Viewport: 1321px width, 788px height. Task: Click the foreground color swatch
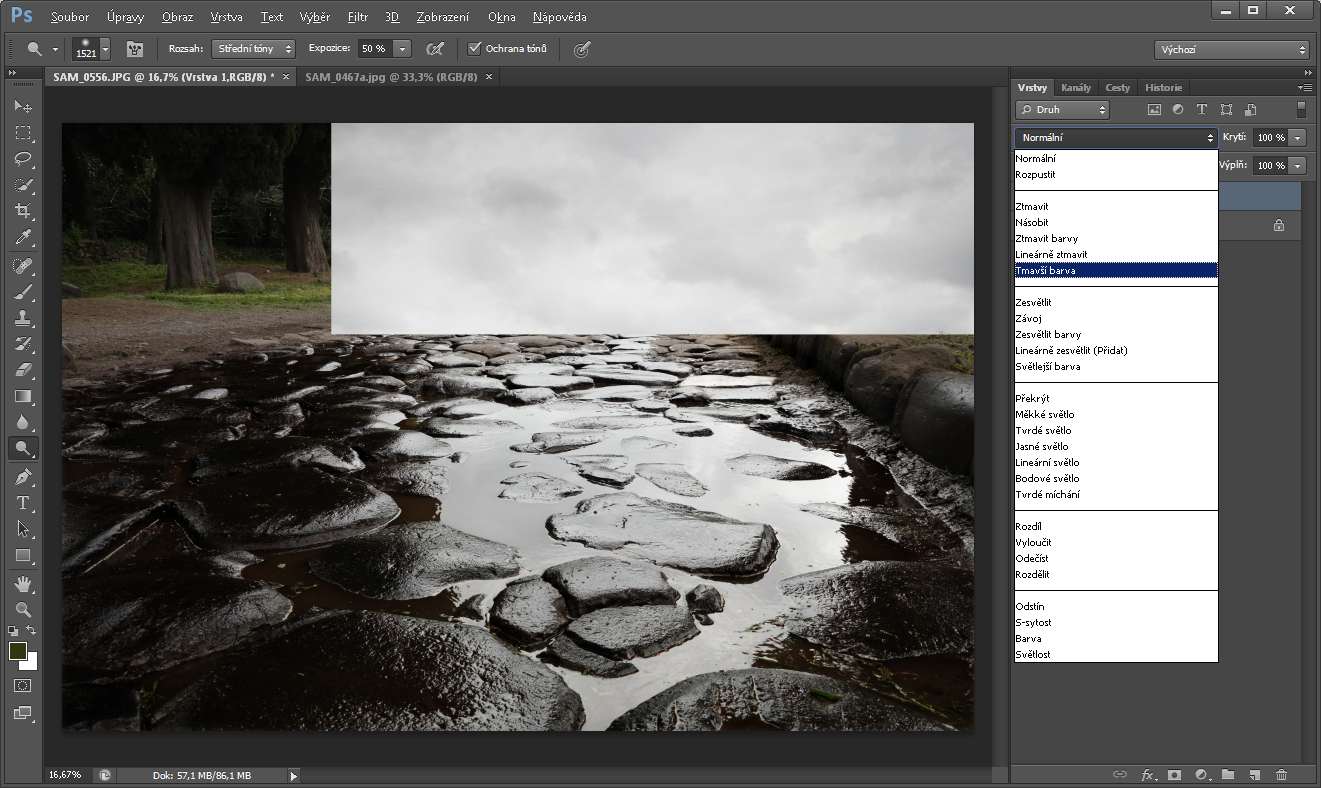point(18,651)
